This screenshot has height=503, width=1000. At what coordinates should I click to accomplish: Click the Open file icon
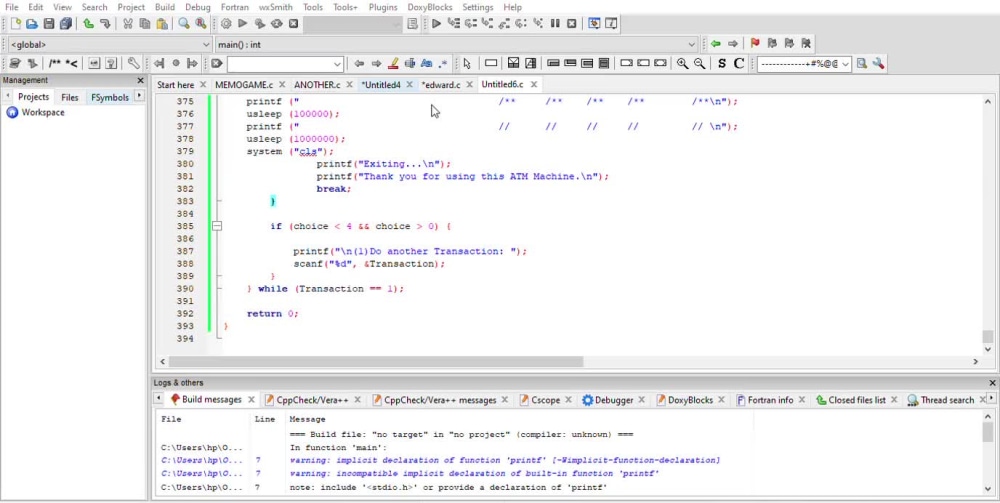(32, 24)
